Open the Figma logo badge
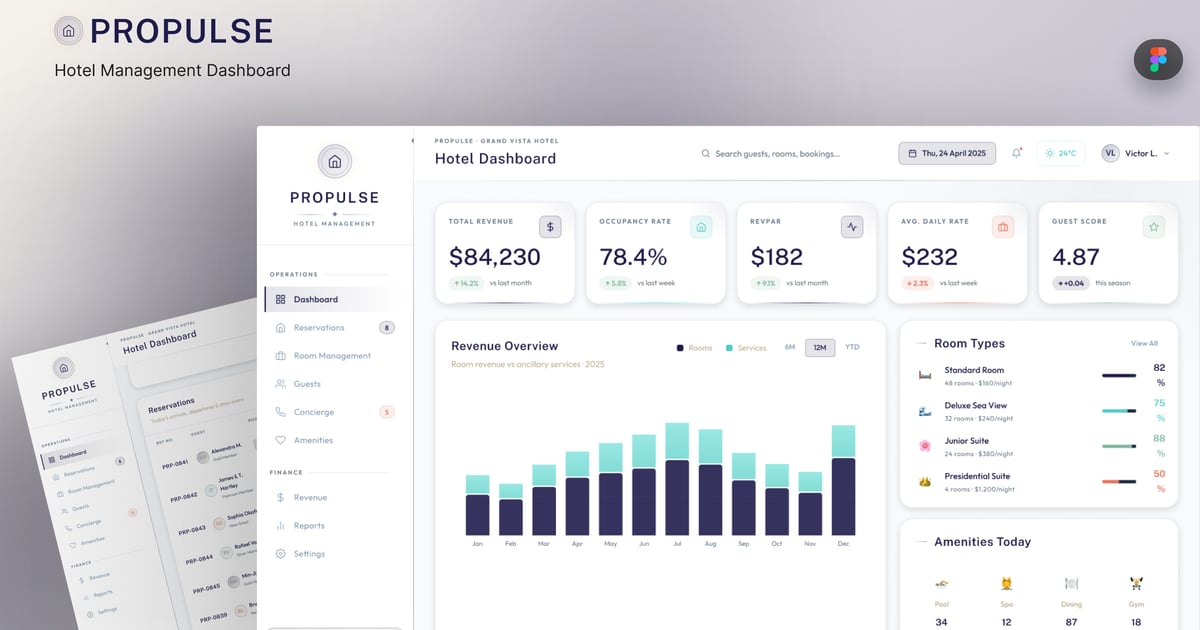1200x630 pixels. (x=1158, y=59)
